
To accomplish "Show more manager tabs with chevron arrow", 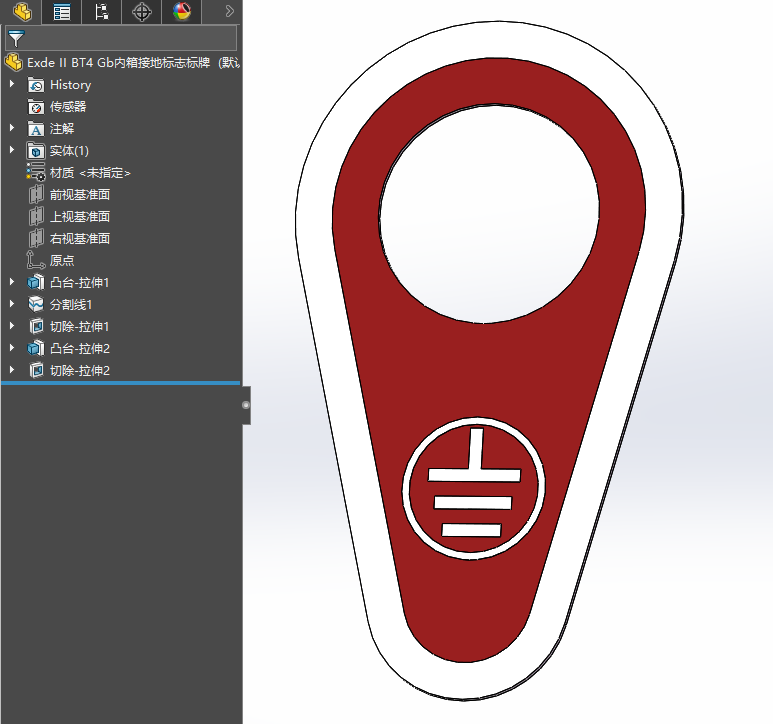I will pyautogui.click(x=229, y=11).
